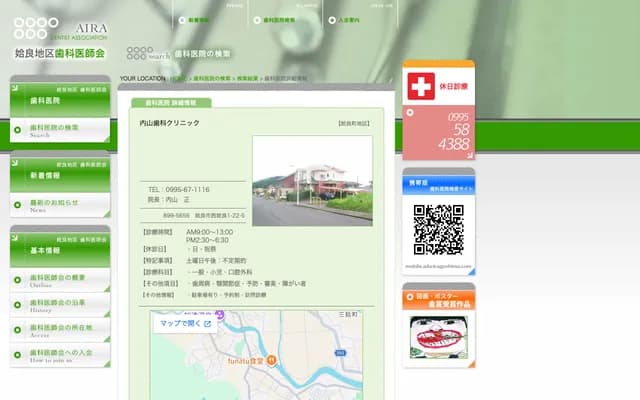
Task: Click the arrow icon on 新着情報 sidebar header
Action: pyautogui.click(x=15, y=162)
